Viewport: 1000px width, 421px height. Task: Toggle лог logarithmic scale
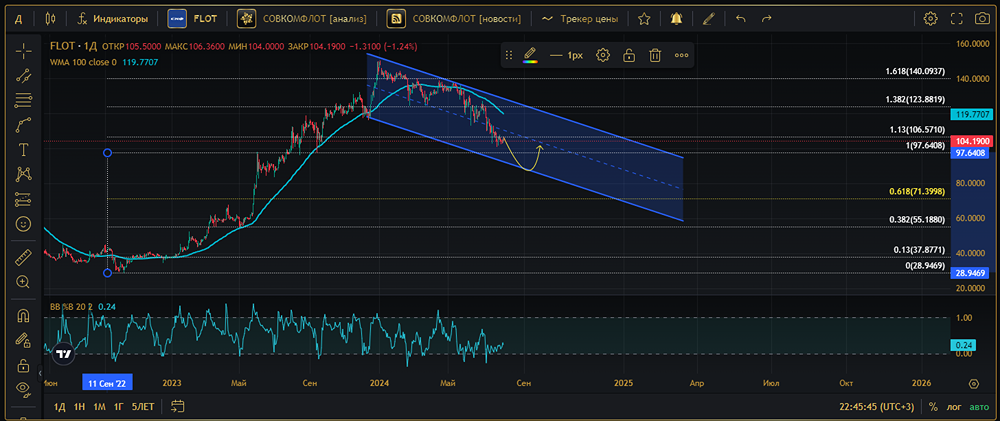tap(955, 406)
